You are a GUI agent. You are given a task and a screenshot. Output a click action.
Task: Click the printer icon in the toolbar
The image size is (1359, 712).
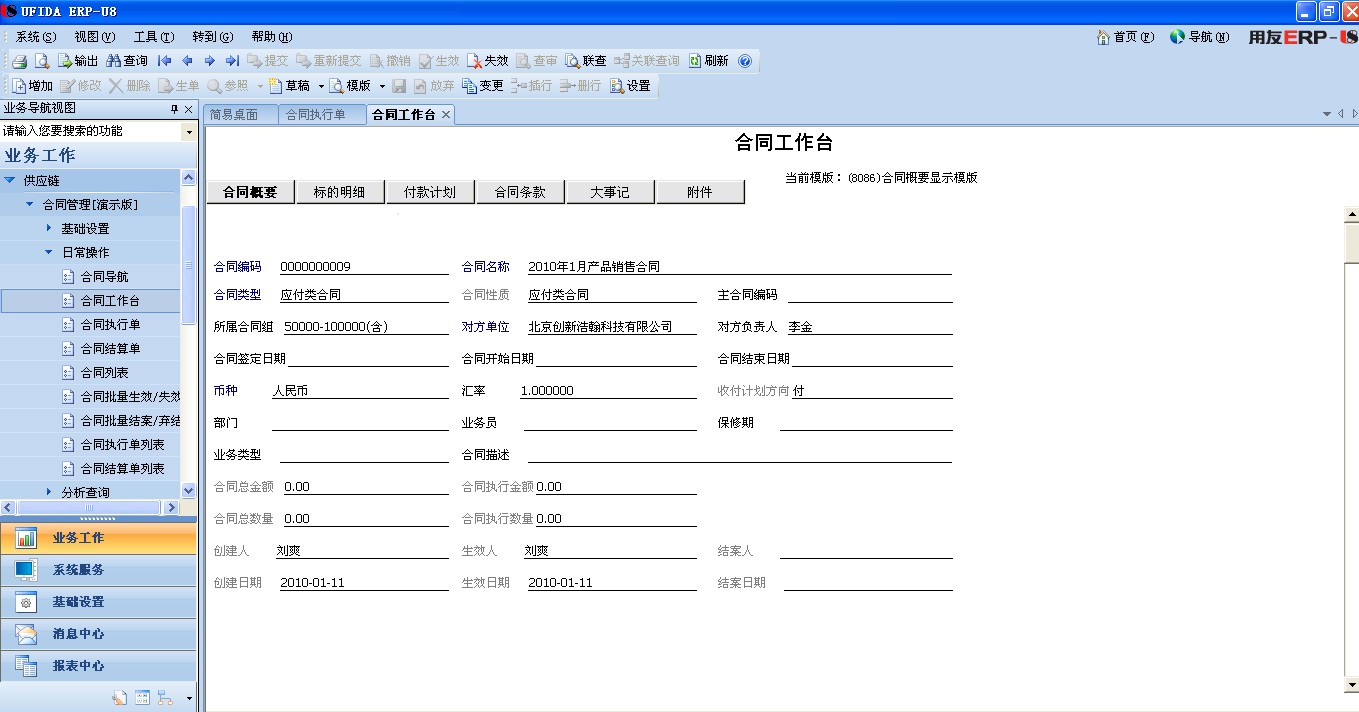click(20, 61)
